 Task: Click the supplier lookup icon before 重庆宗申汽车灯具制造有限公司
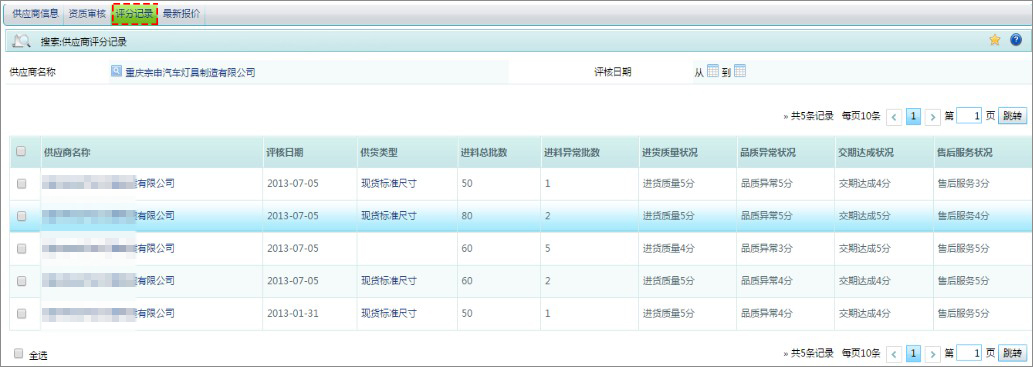[x=117, y=71]
